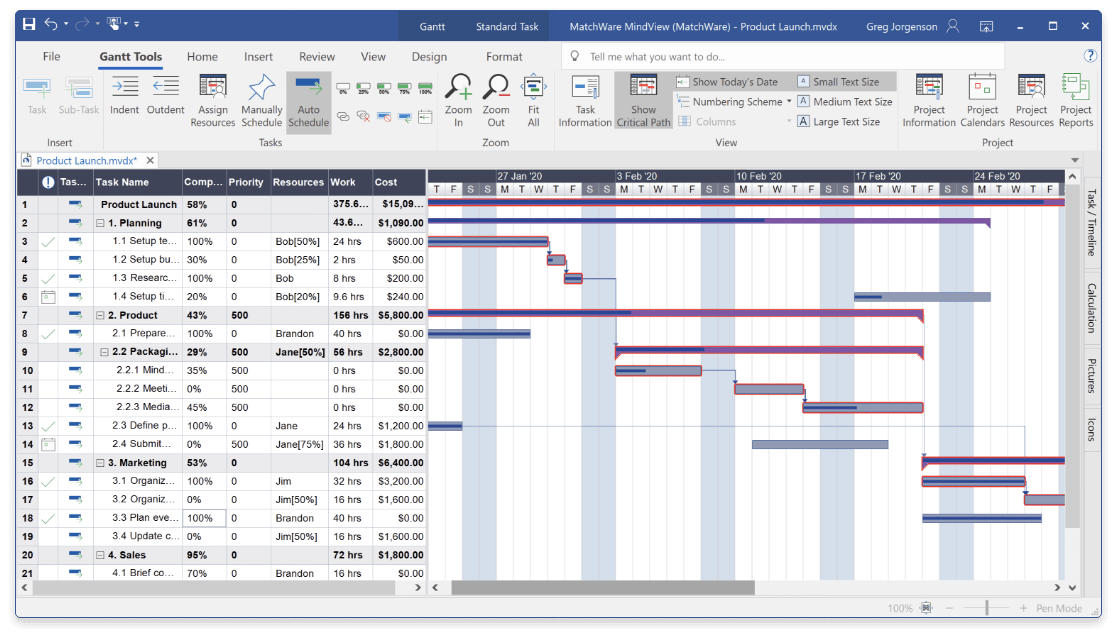
Task: Click the link tasks chain icon
Action: [343, 116]
